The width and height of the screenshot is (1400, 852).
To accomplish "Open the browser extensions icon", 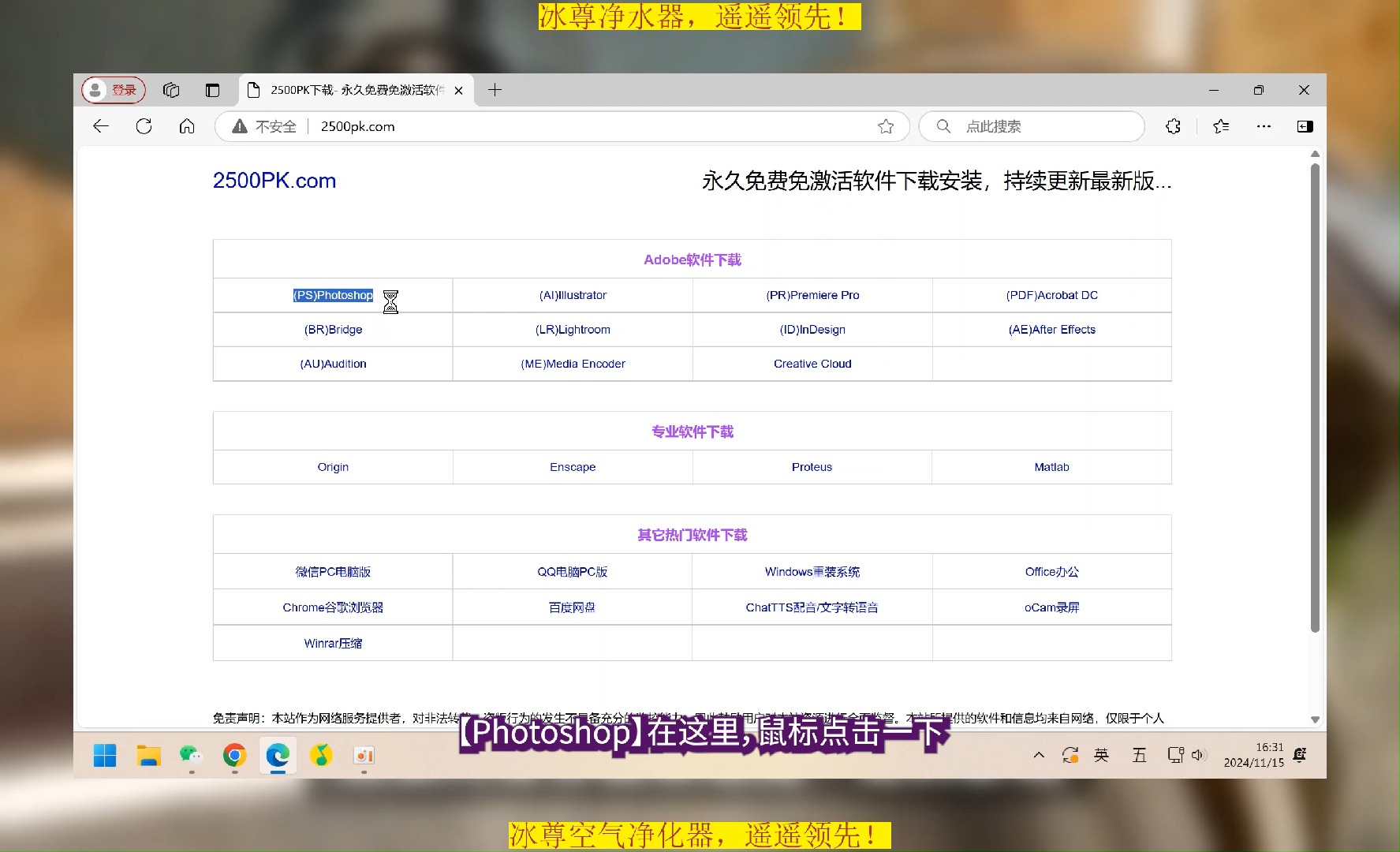I will pos(1173,126).
